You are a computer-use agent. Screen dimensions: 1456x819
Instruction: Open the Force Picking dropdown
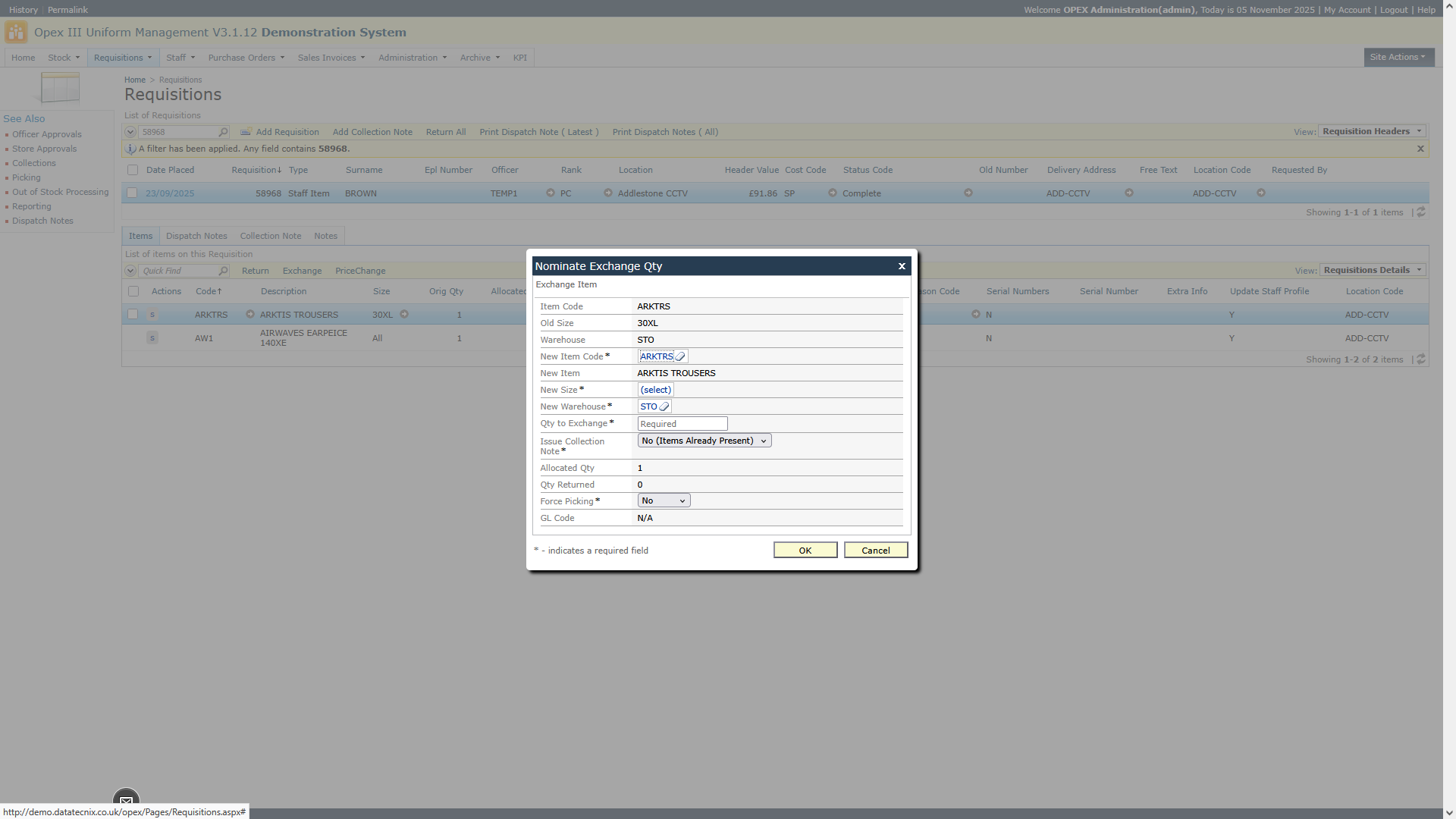tap(664, 500)
